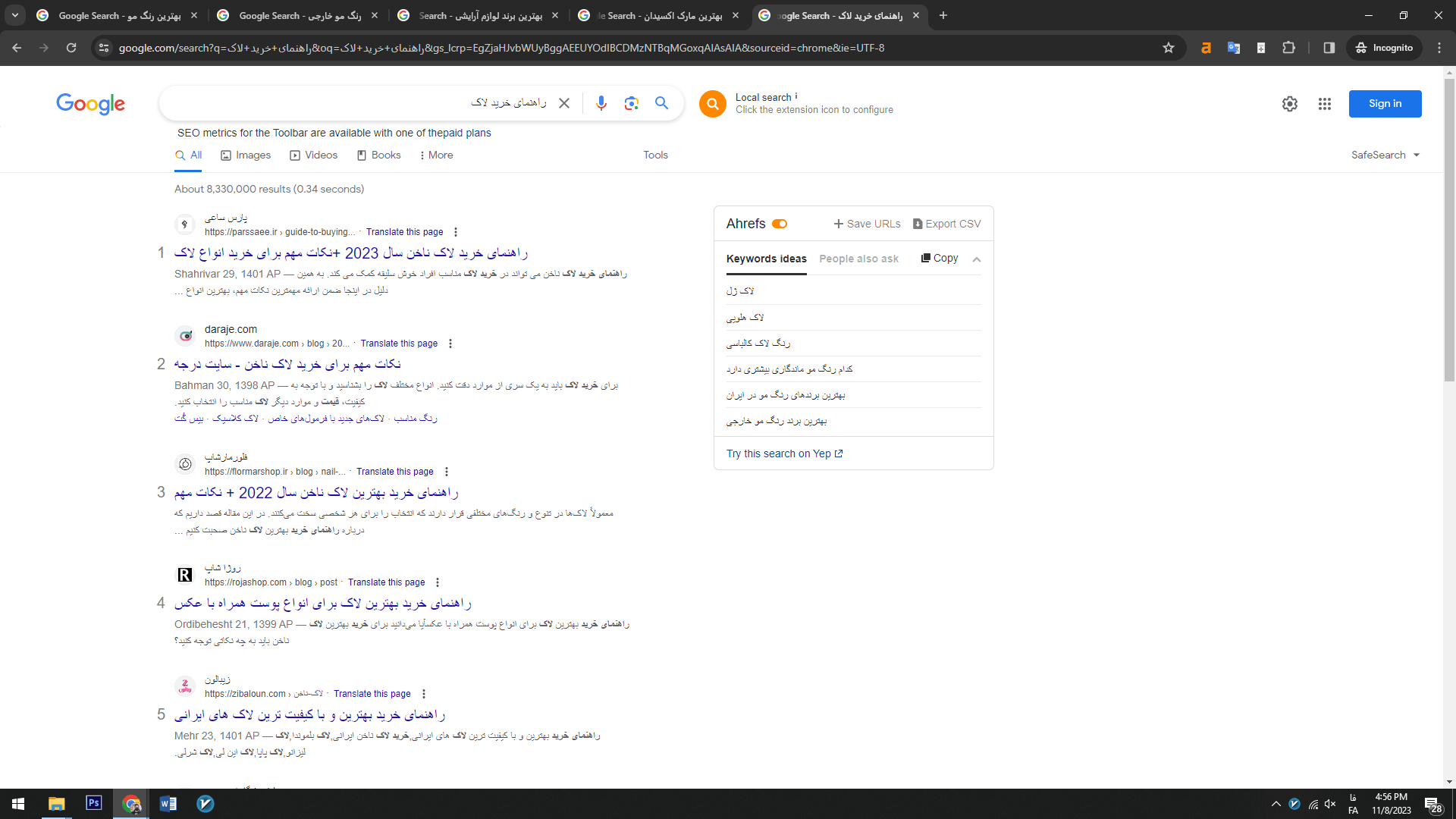
Task: View site information icon in address bar
Action: pos(104,48)
